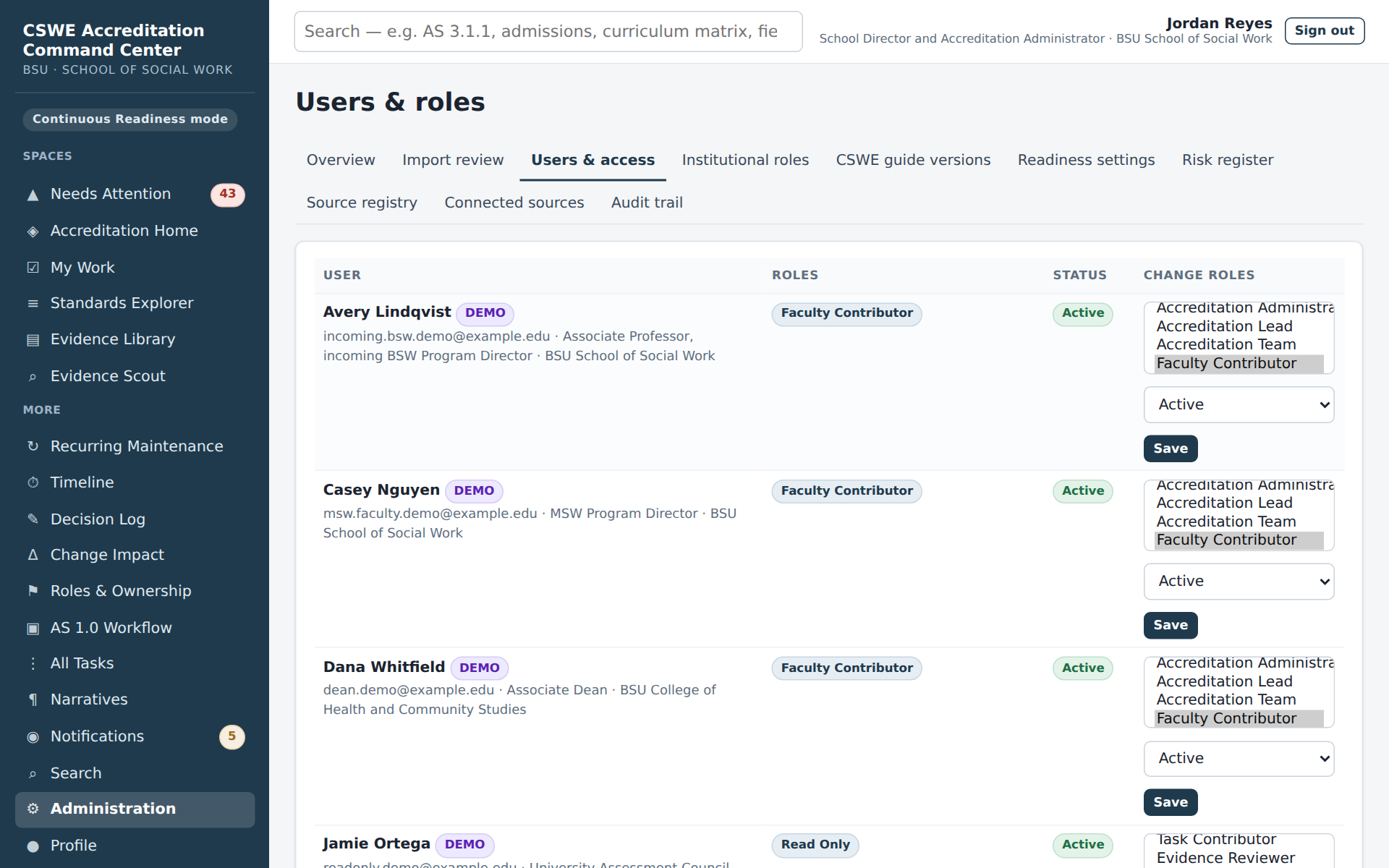This screenshot has width=1389, height=868.
Task: Open Evidence Library page
Action: (x=135, y=339)
